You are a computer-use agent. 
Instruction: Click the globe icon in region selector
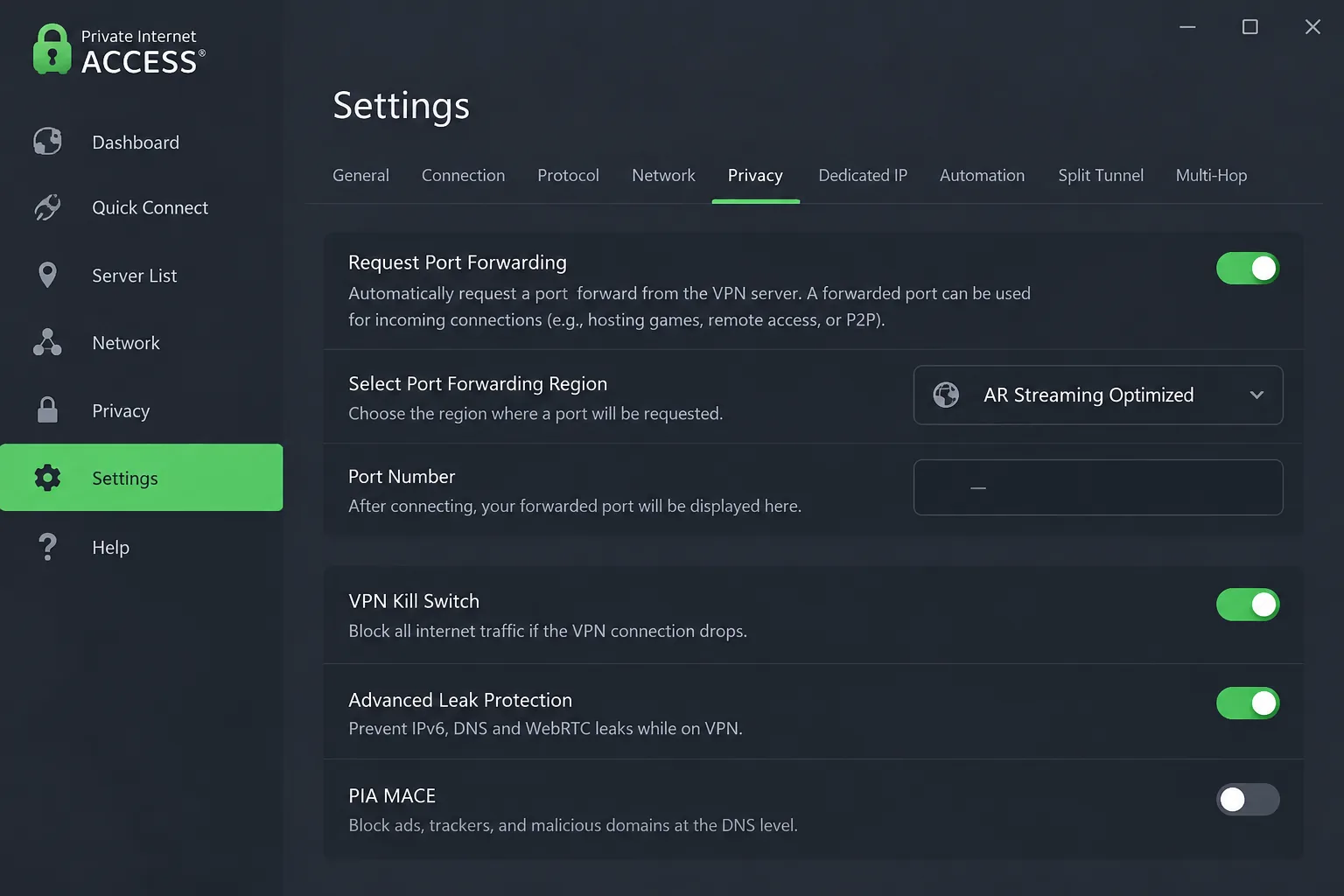point(946,395)
